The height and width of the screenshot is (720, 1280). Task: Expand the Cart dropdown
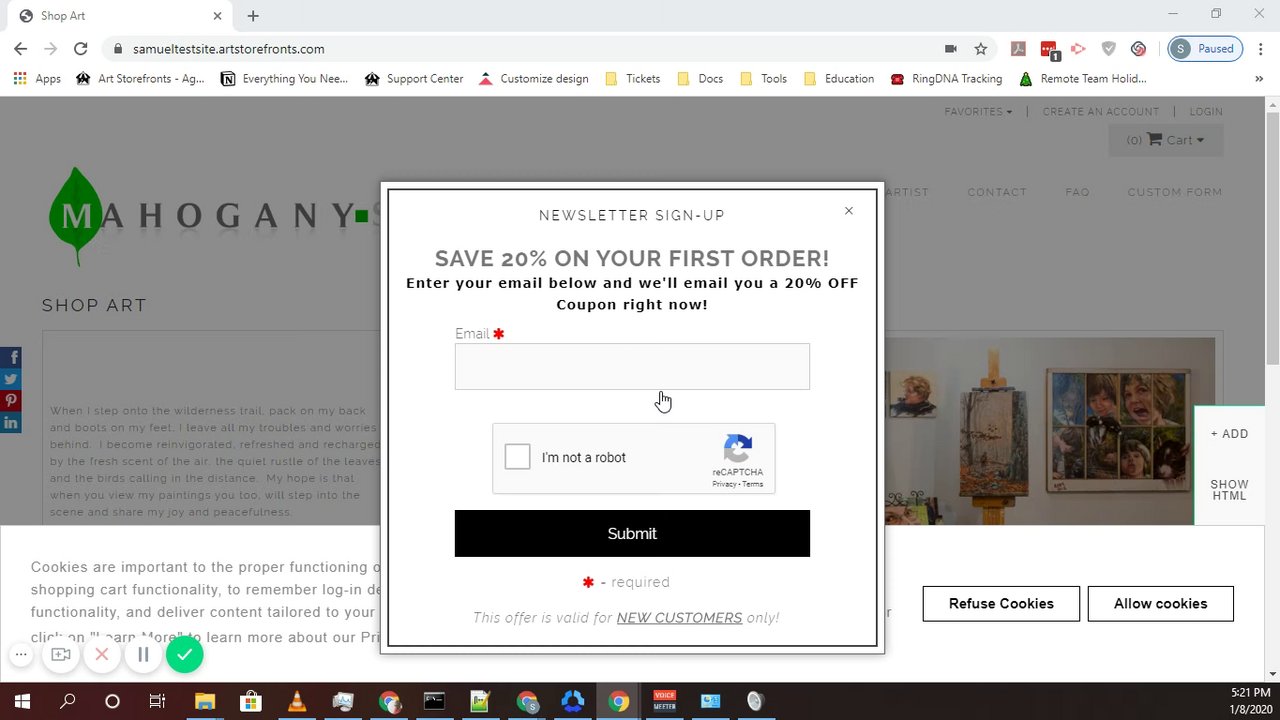coord(1166,140)
